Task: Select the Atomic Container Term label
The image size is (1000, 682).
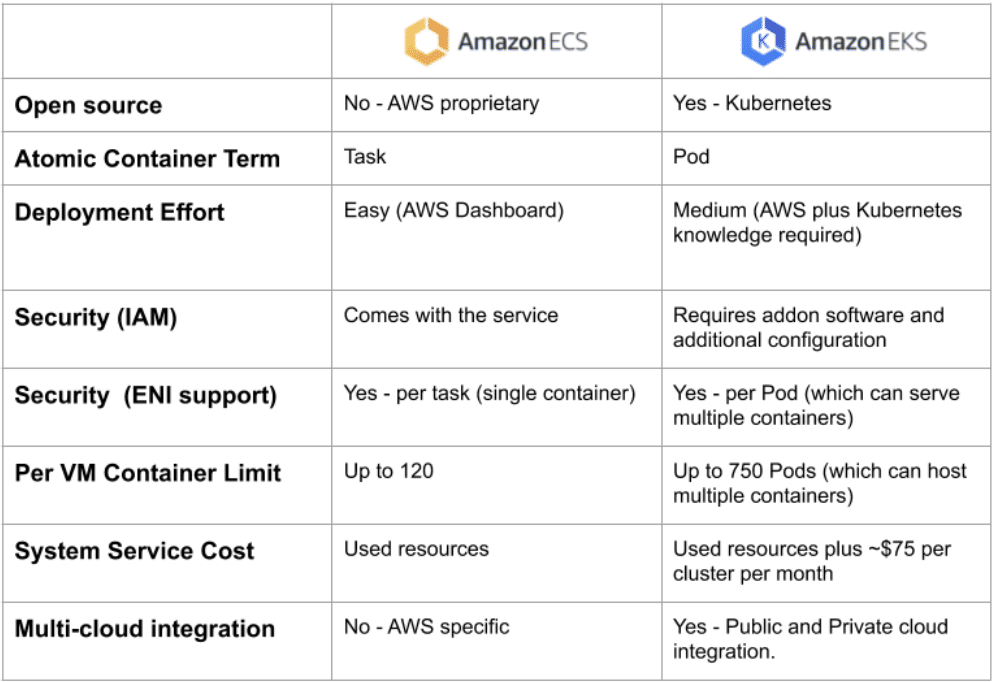Action: click(x=147, y=158)
